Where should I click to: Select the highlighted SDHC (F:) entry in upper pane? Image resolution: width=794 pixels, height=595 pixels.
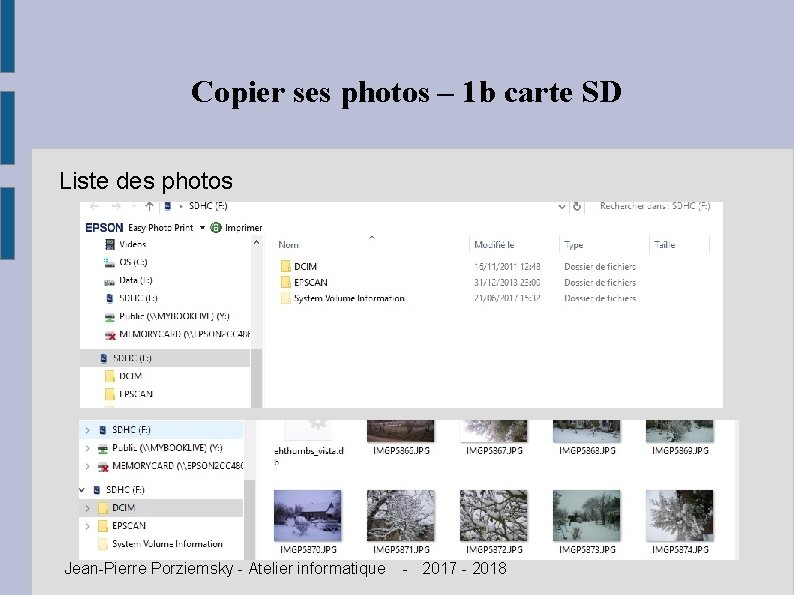[165, 358]
